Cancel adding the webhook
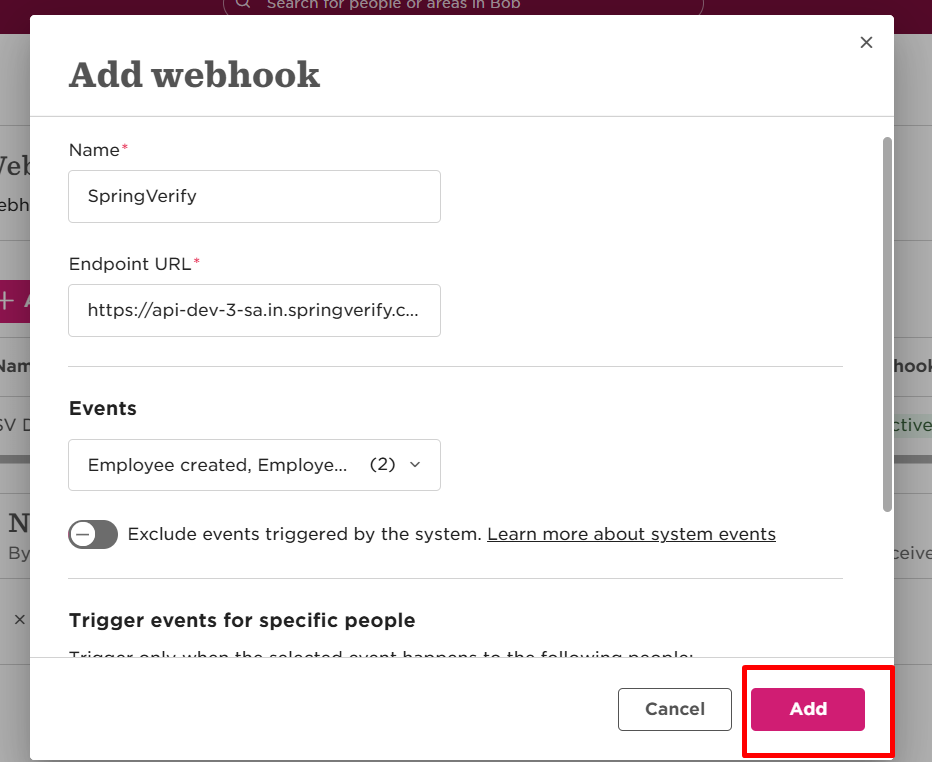This screenshot has height=762, width=932. tap(675, 709)
